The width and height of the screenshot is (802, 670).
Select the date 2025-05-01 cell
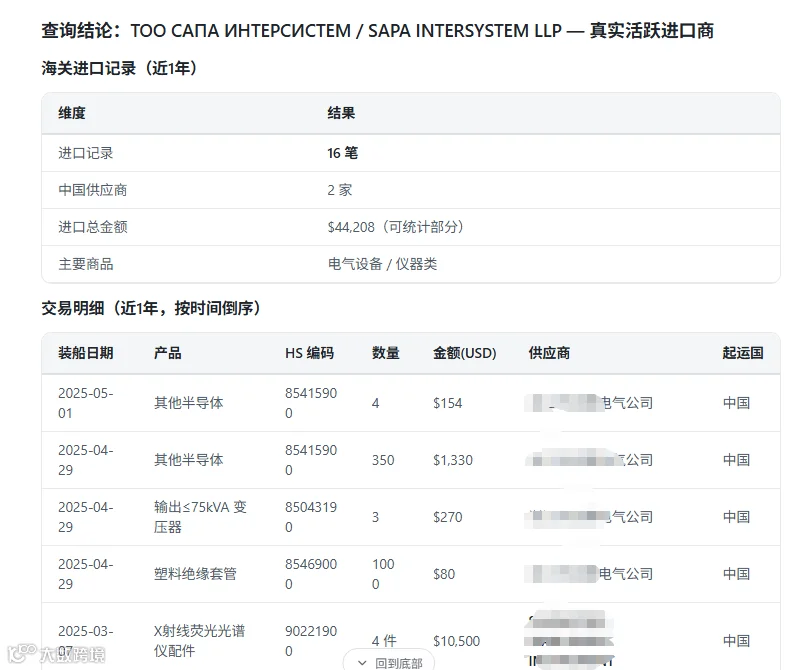[x=85, y=403]
